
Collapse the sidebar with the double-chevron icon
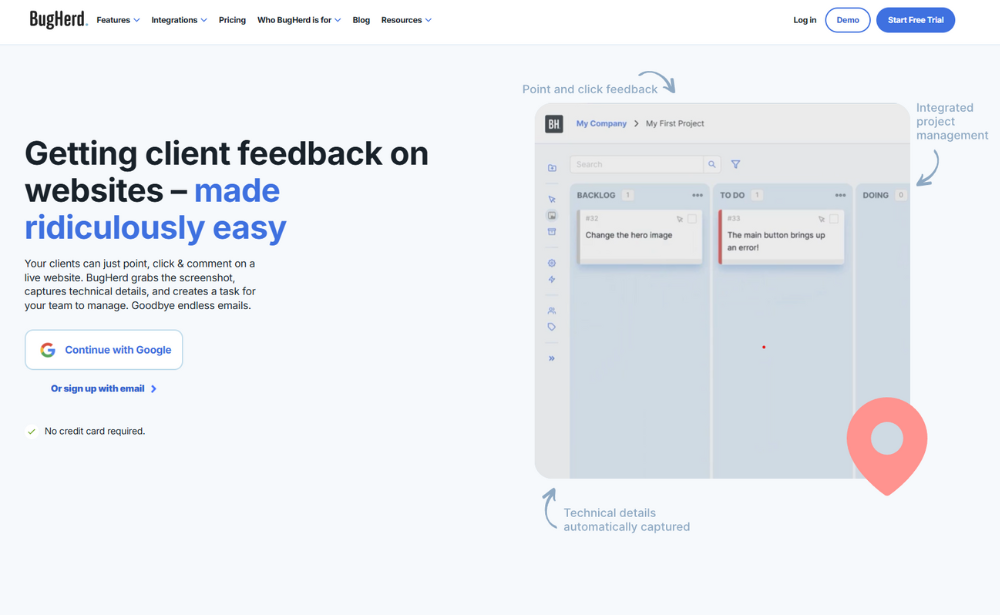pyautogui.click(x=551, y=357)
